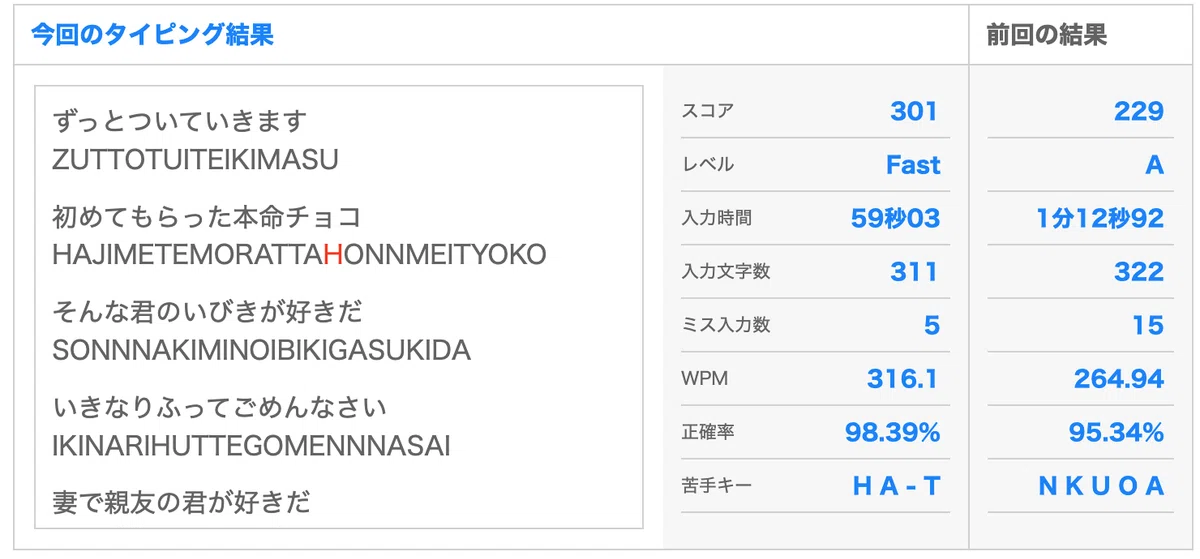Click the 入力時間 value 59秒03
Image resolution: width=1200 pixels, height=559 pixels.
[x=896, y=218]
